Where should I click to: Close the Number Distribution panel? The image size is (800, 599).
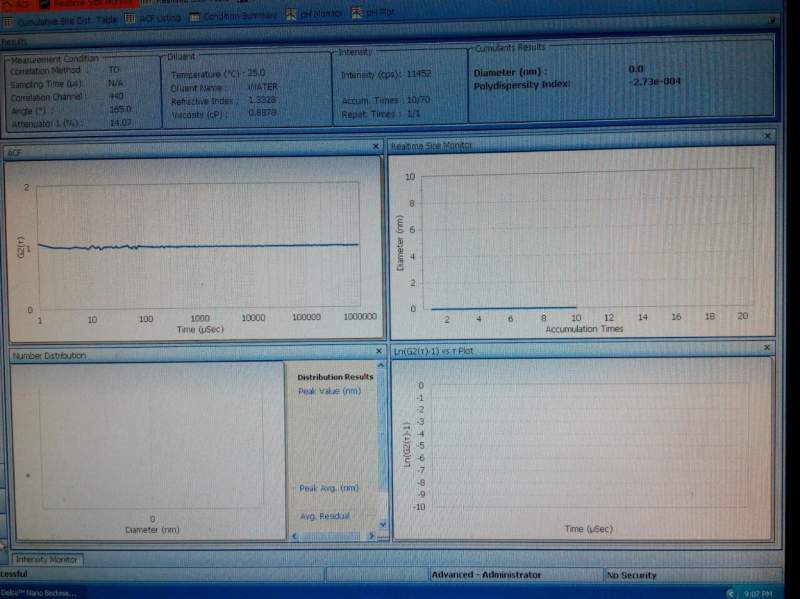pos(379,351)
